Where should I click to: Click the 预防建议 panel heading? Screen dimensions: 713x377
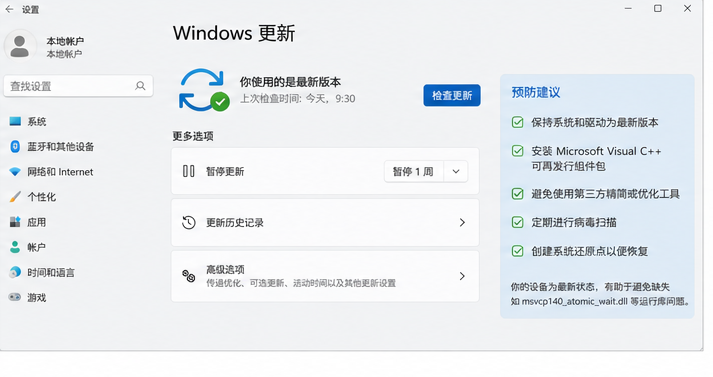tap(536, 92)
